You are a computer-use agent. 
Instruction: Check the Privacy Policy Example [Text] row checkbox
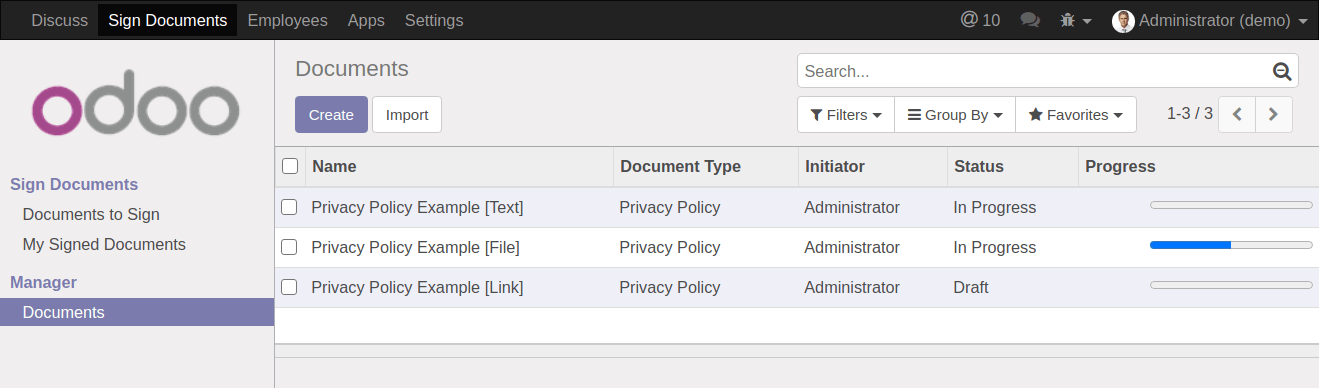pyautogui.click(x=289, y=207)
